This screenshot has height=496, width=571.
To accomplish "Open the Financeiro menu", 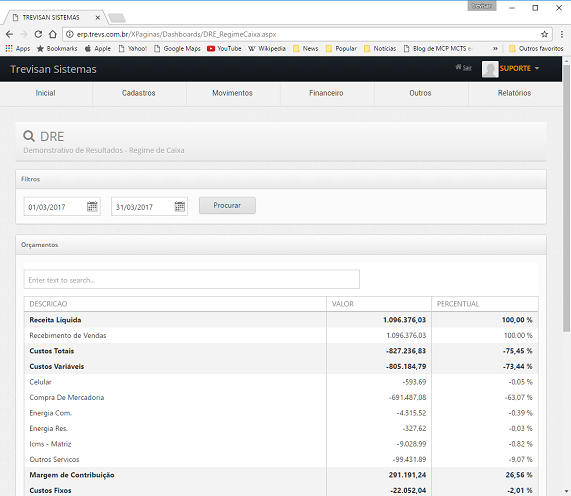I will (x=326, y=93).
